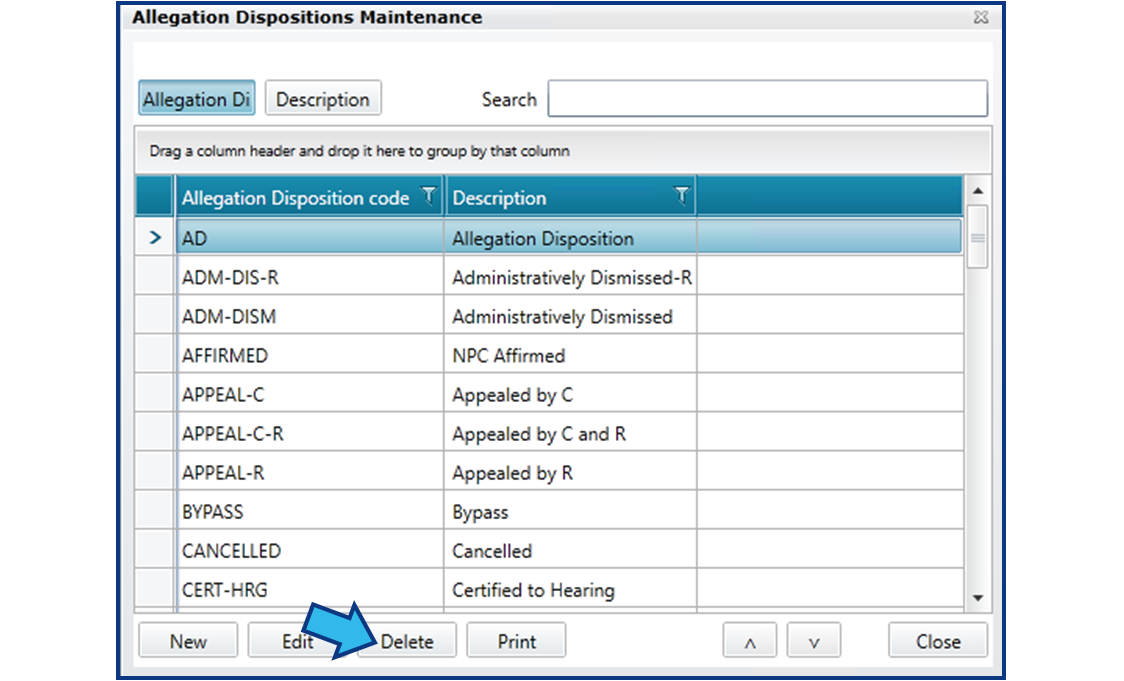Select the BYPASS code cell

(x=310, y=511)
